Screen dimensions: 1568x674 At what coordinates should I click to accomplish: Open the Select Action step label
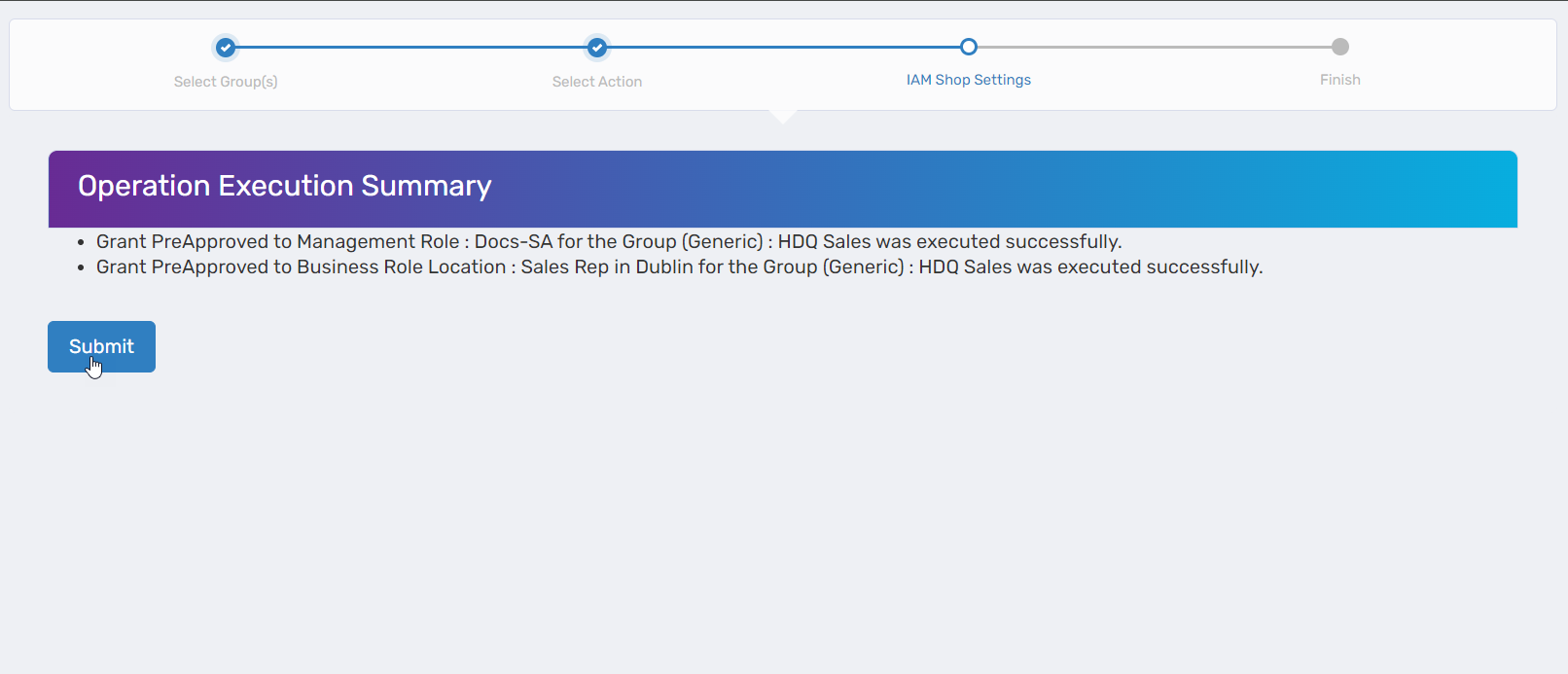point(597,82)
